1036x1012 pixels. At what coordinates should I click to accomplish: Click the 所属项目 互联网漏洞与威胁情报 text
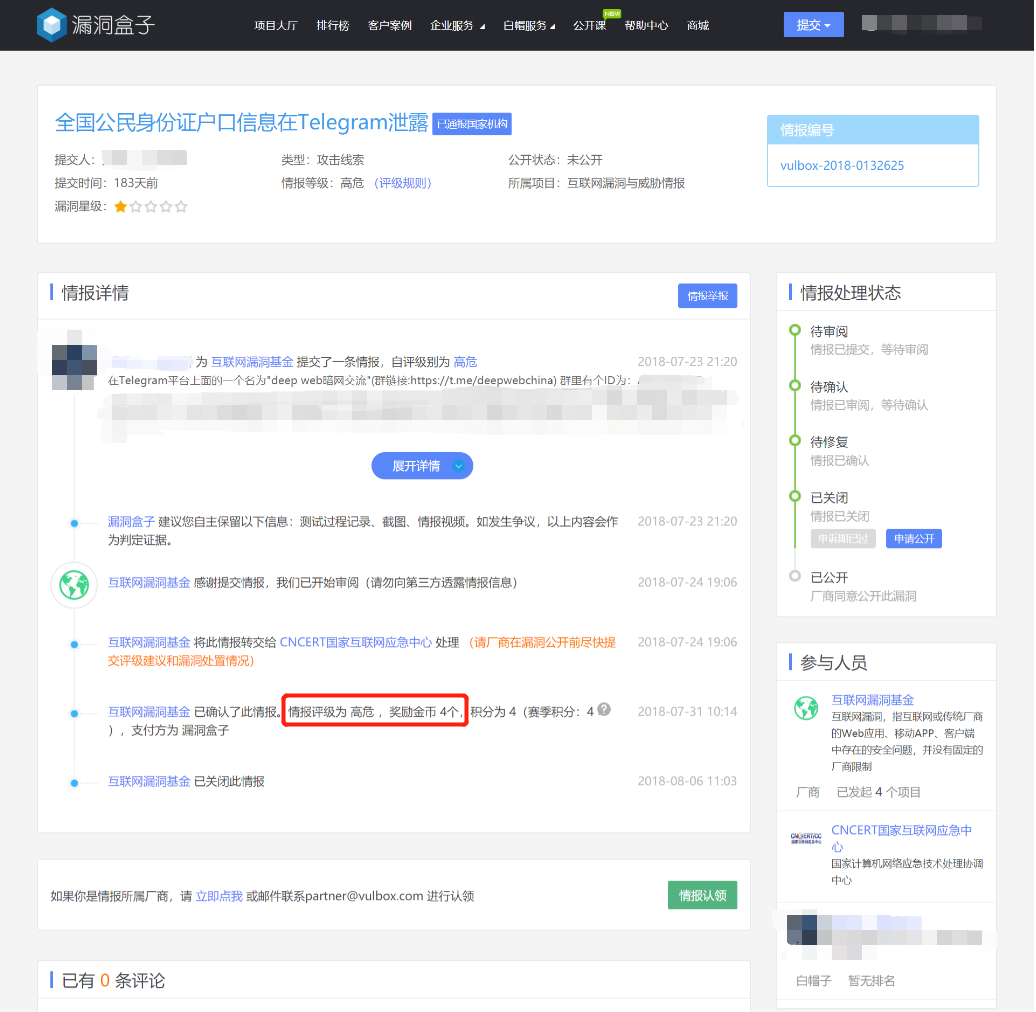pyautogui.click(x=596, y=183)
